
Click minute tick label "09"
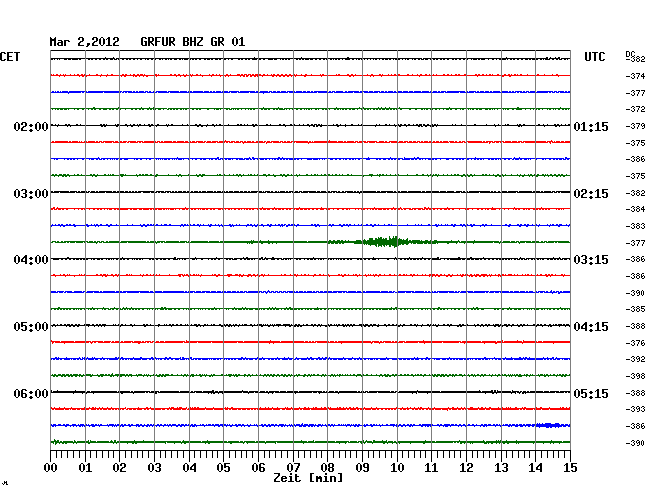tap(362, 467)
